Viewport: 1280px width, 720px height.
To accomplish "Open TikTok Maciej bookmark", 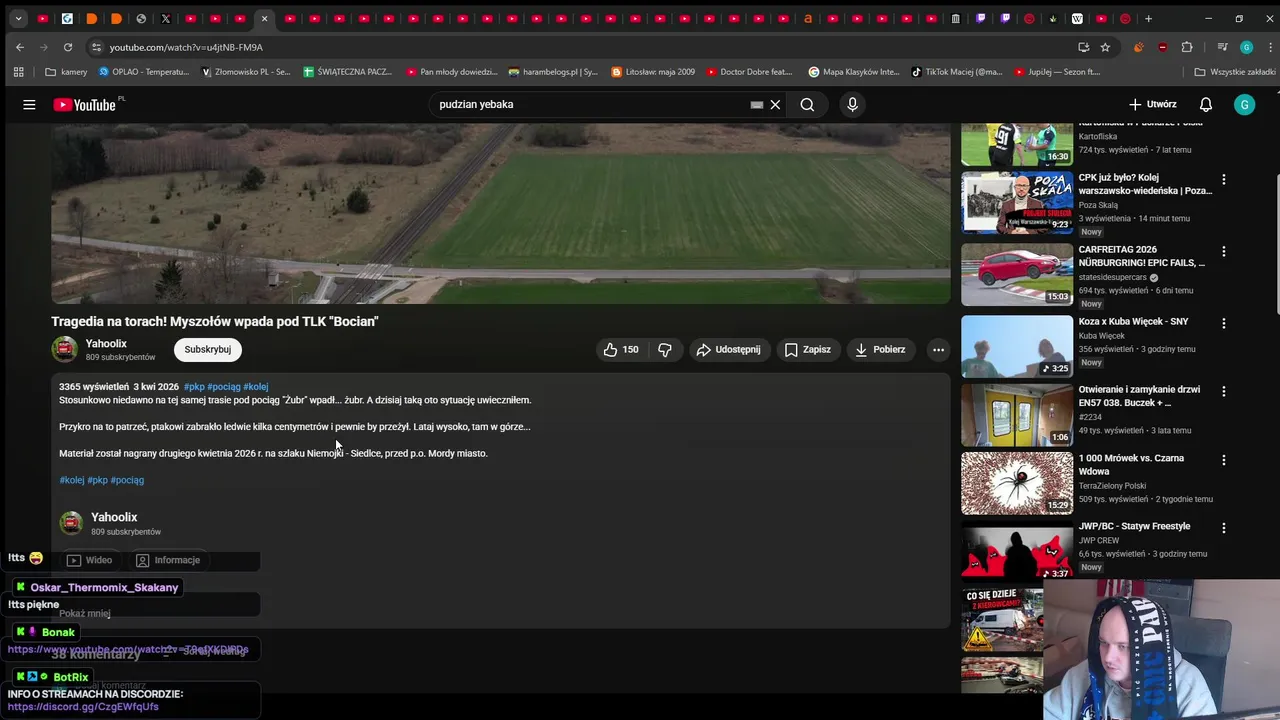I will (x=957, y=72).
